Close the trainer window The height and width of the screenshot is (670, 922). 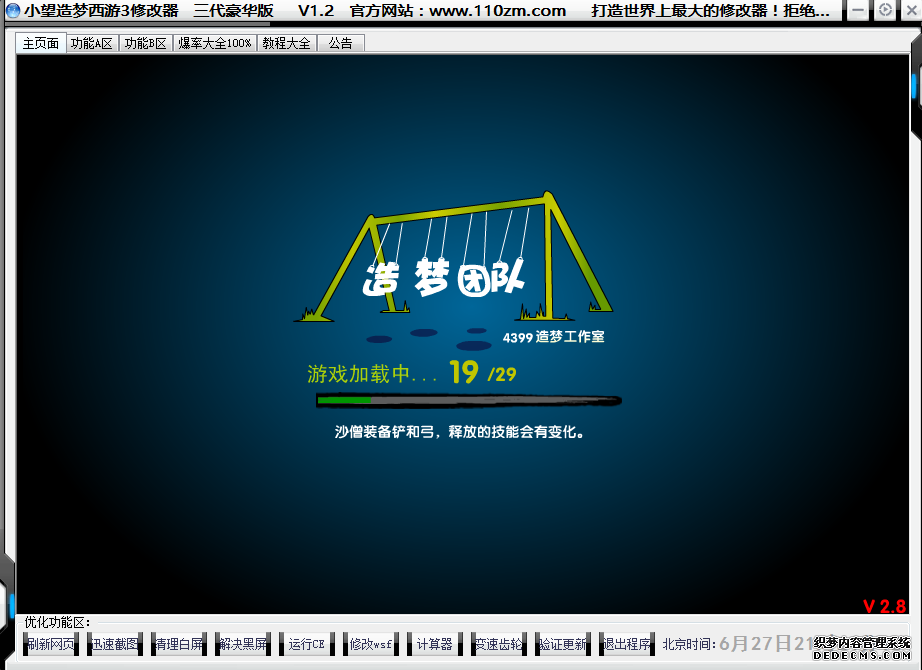tap(911, 10)
